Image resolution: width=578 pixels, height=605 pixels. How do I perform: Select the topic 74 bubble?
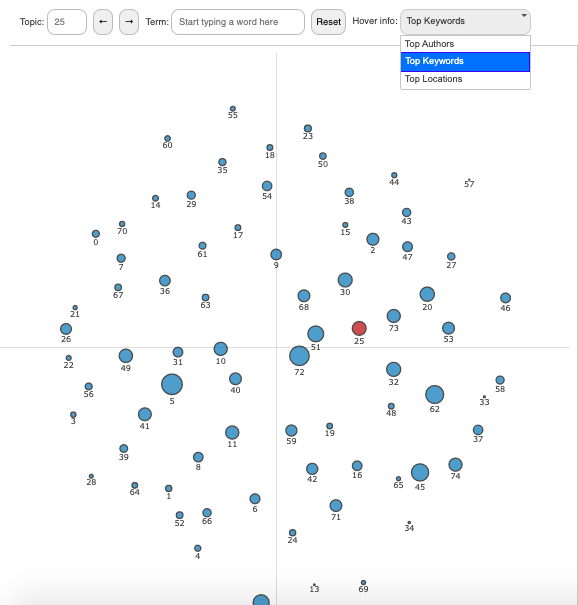tap(455, 465)
